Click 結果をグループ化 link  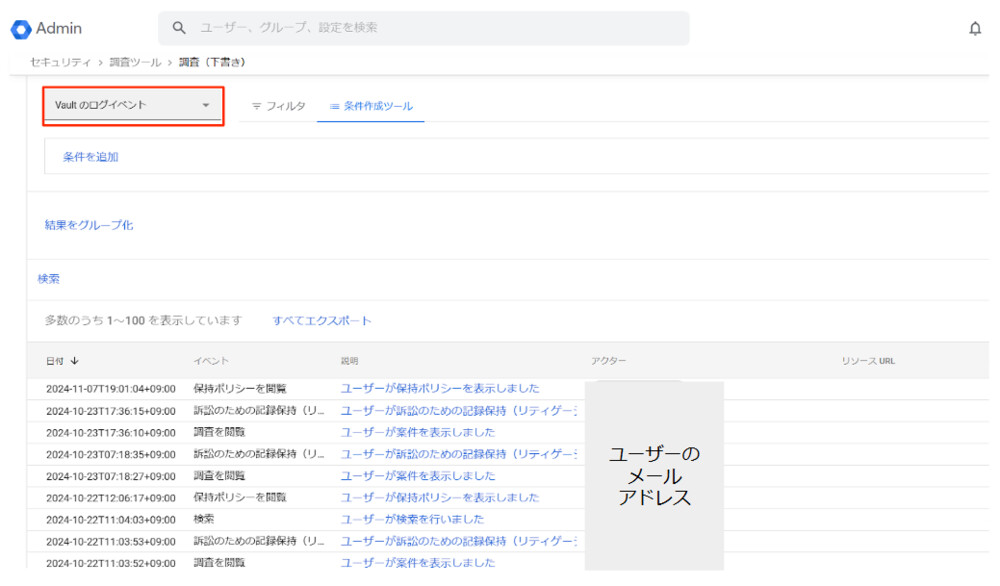(x=89, y=225)
